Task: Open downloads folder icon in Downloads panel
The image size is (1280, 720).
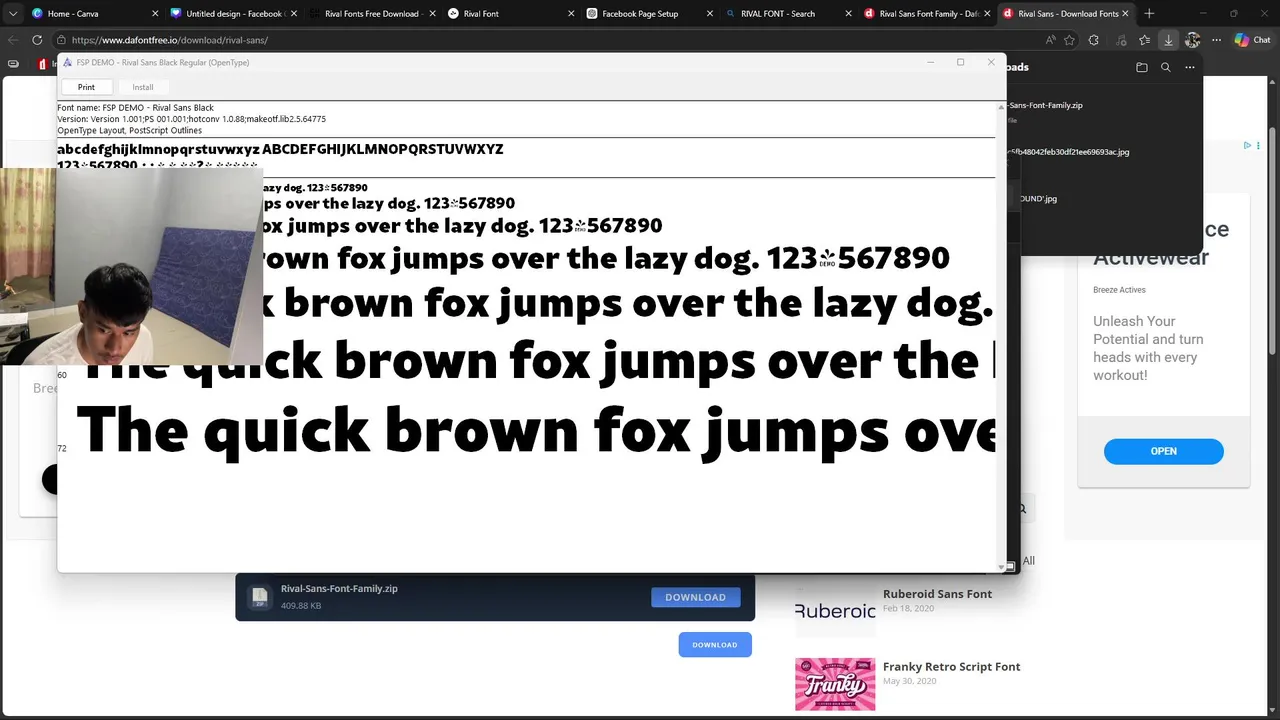Action: pyautogui.click(x=1142, y=67)
